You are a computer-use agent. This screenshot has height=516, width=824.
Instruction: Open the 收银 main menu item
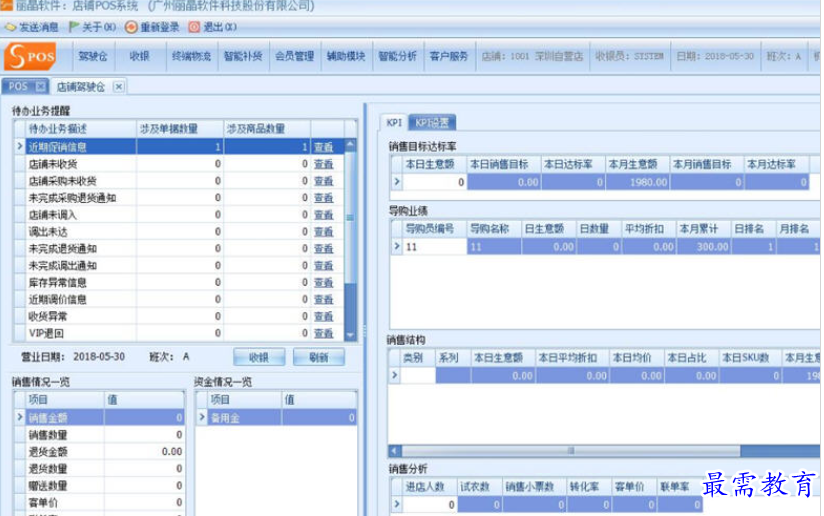coord(140,56)
